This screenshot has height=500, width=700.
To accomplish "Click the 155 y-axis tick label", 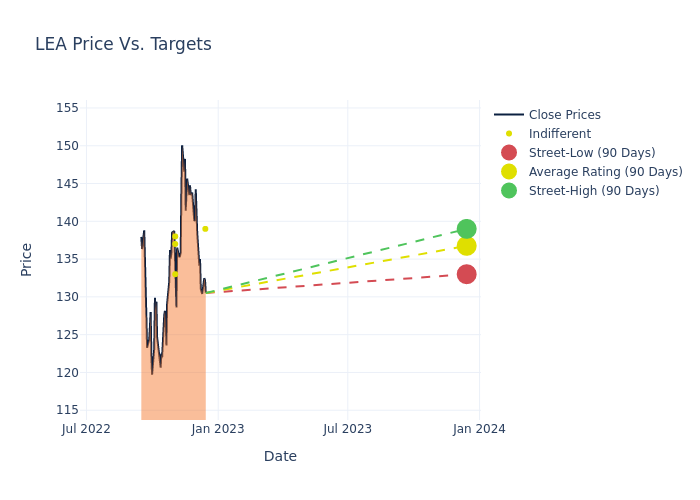I will point(67,108).
